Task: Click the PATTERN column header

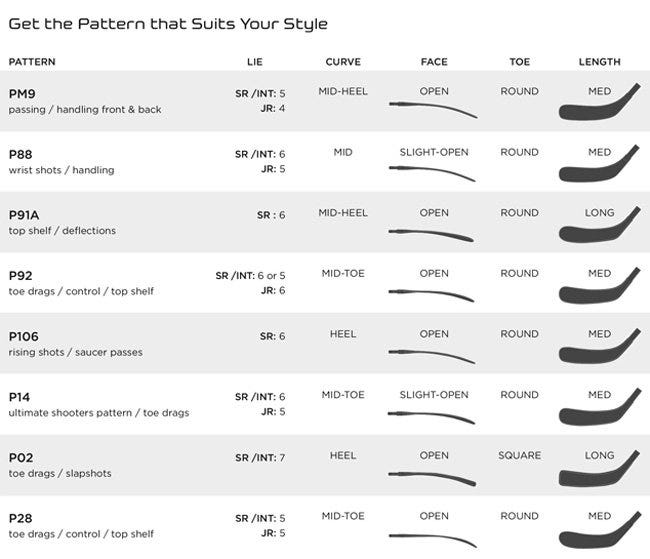Action: click(32, 62)
